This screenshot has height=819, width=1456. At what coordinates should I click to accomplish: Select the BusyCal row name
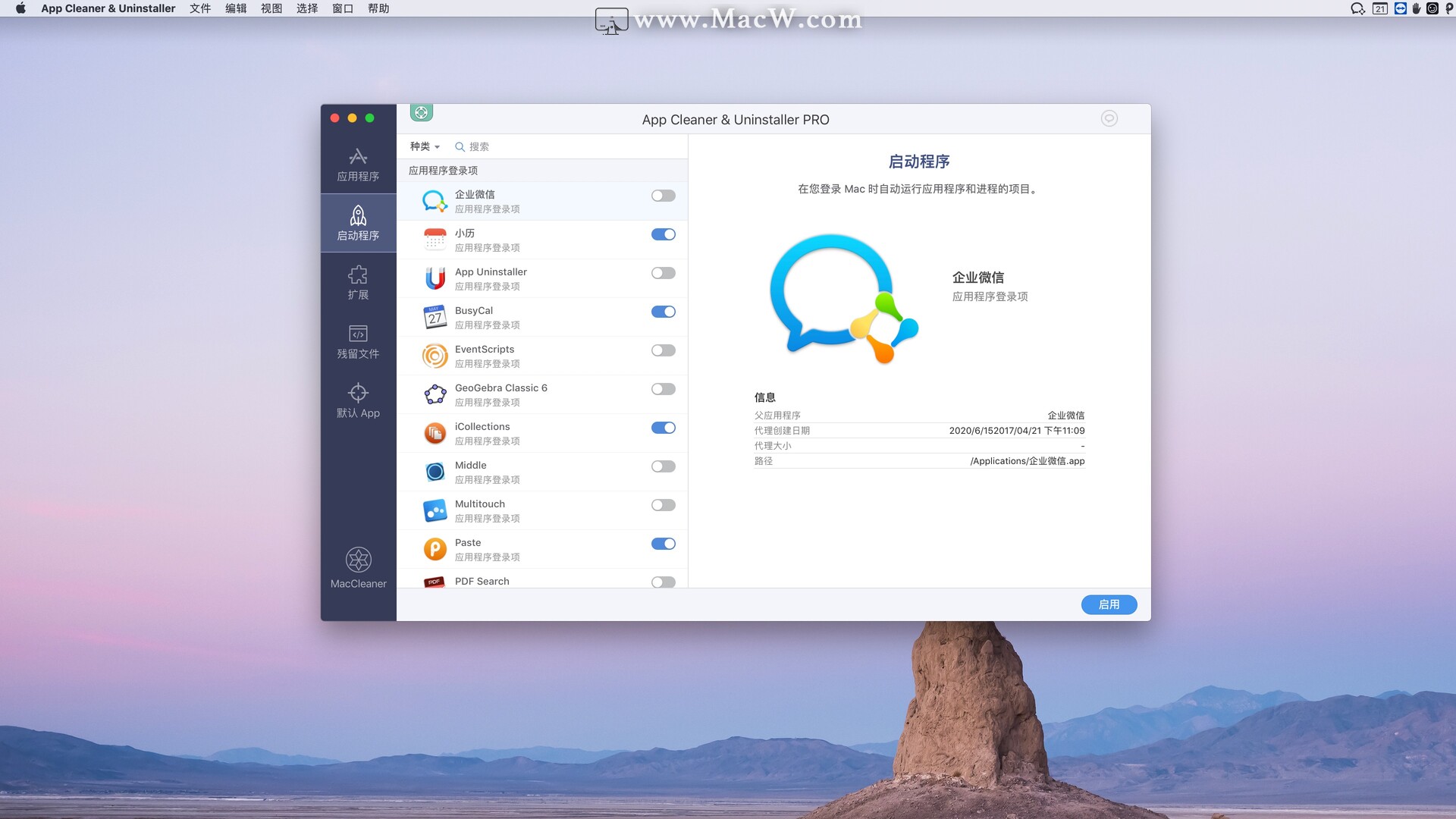(474, 310)
